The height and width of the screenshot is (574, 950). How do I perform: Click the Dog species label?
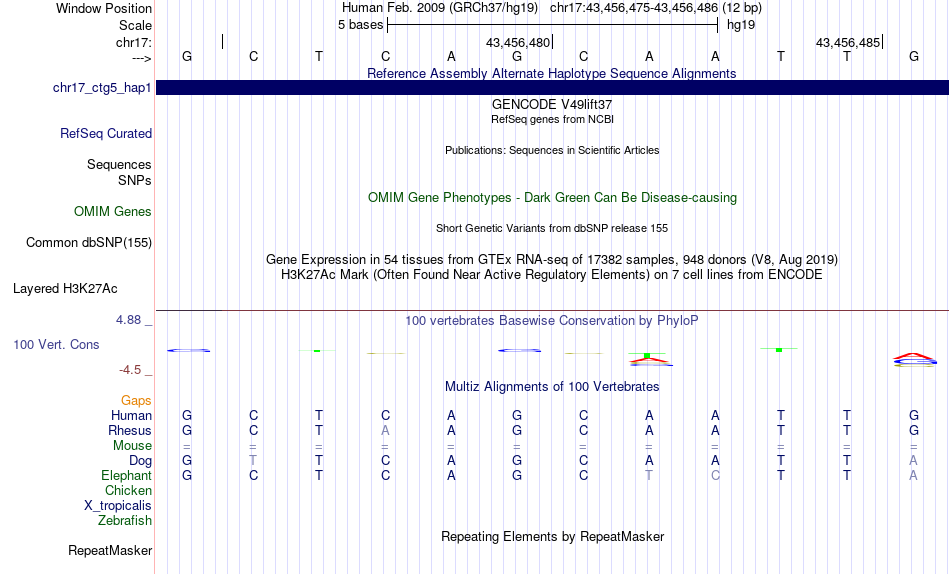[x=140, y=461]
